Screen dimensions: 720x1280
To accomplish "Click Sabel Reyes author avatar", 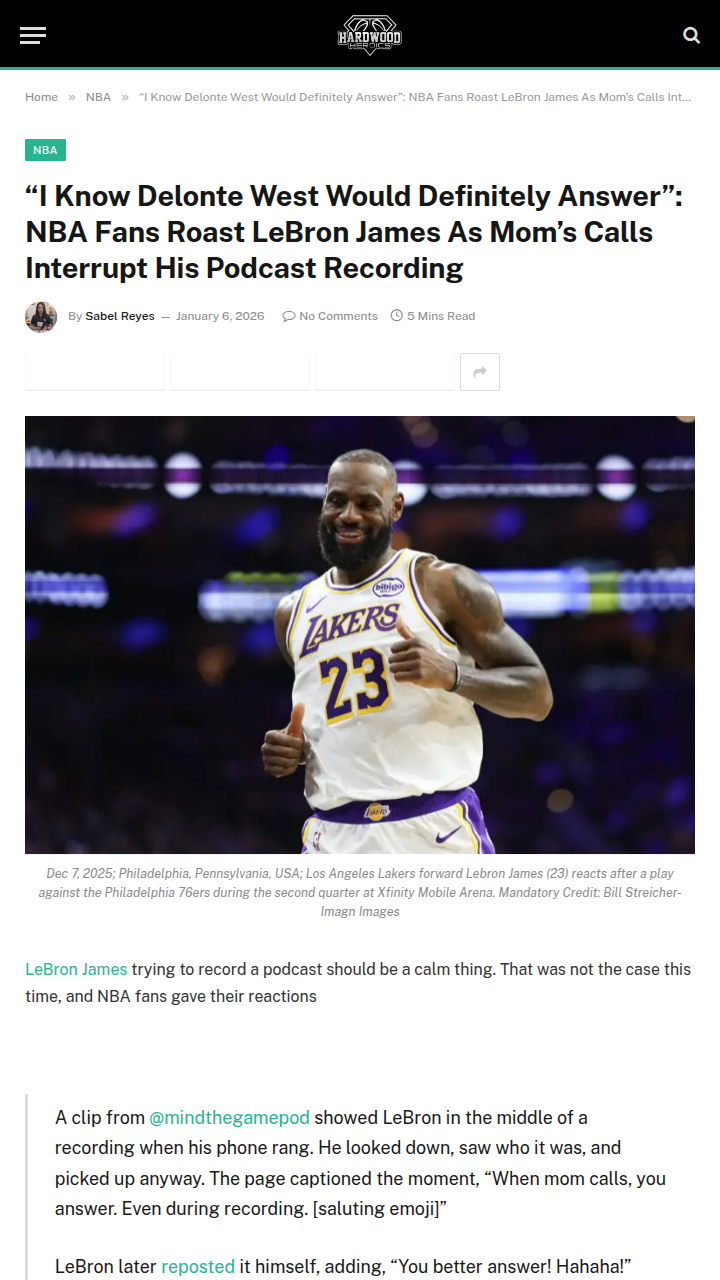I will coord(41,316).
